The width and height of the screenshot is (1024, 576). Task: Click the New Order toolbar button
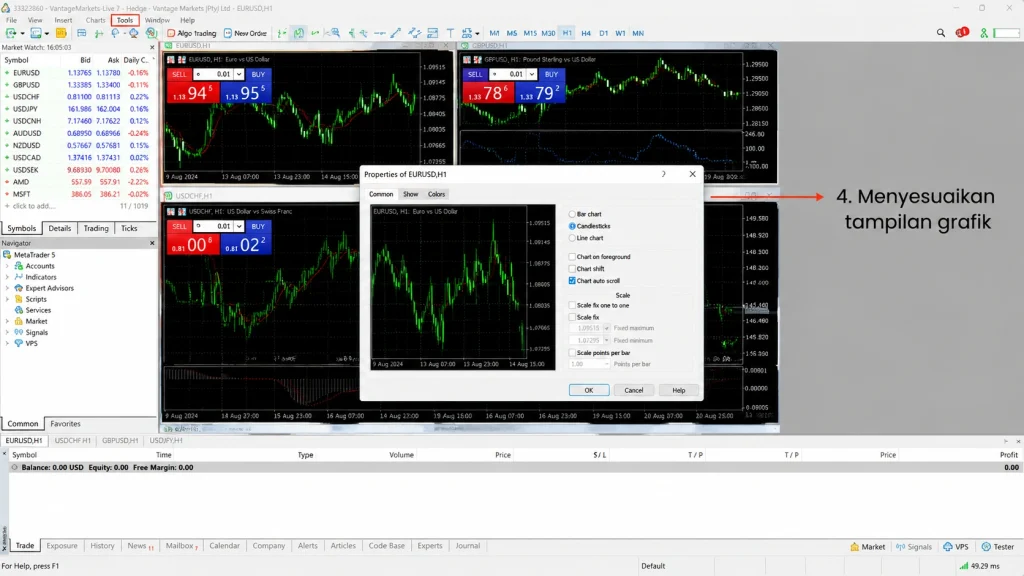pyautogui.click(x=245, y=33)
